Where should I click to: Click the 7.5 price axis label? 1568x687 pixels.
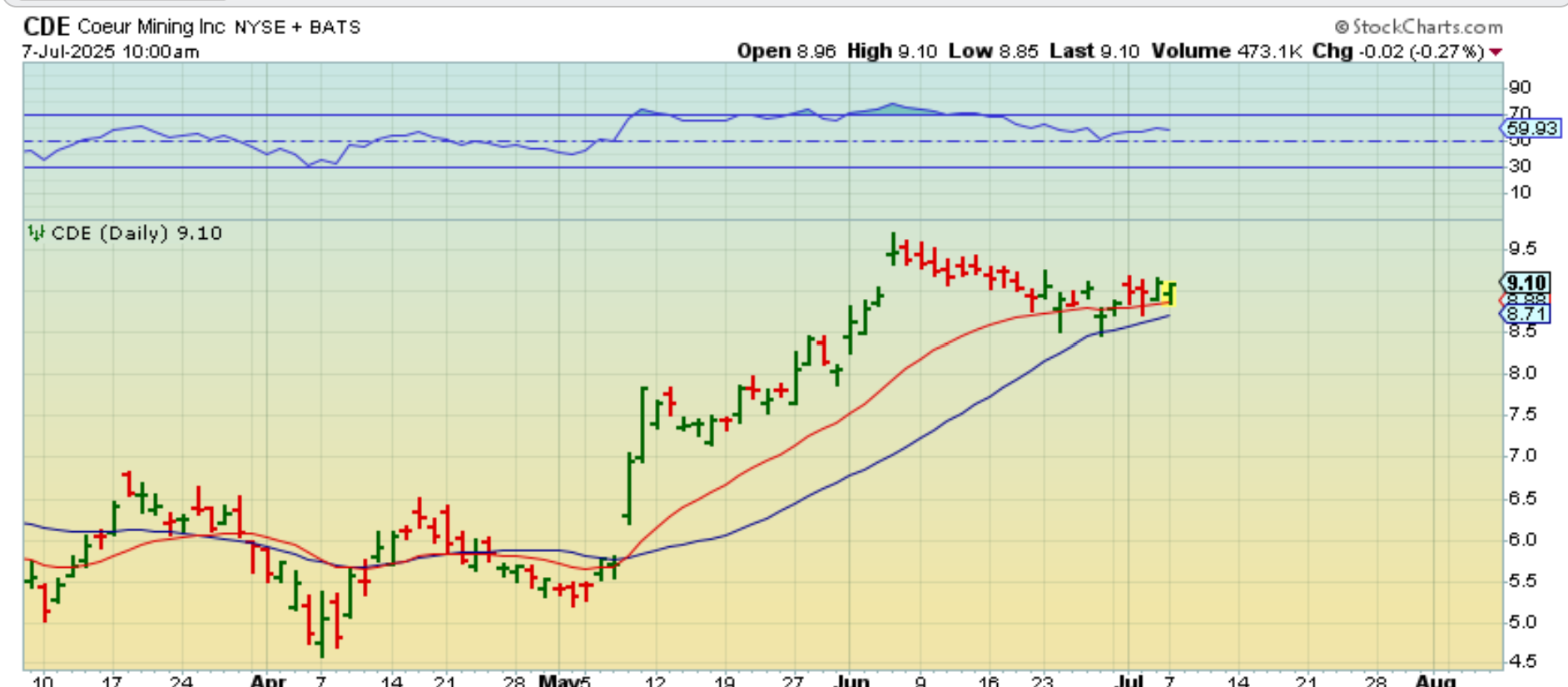coord(1522,415)
